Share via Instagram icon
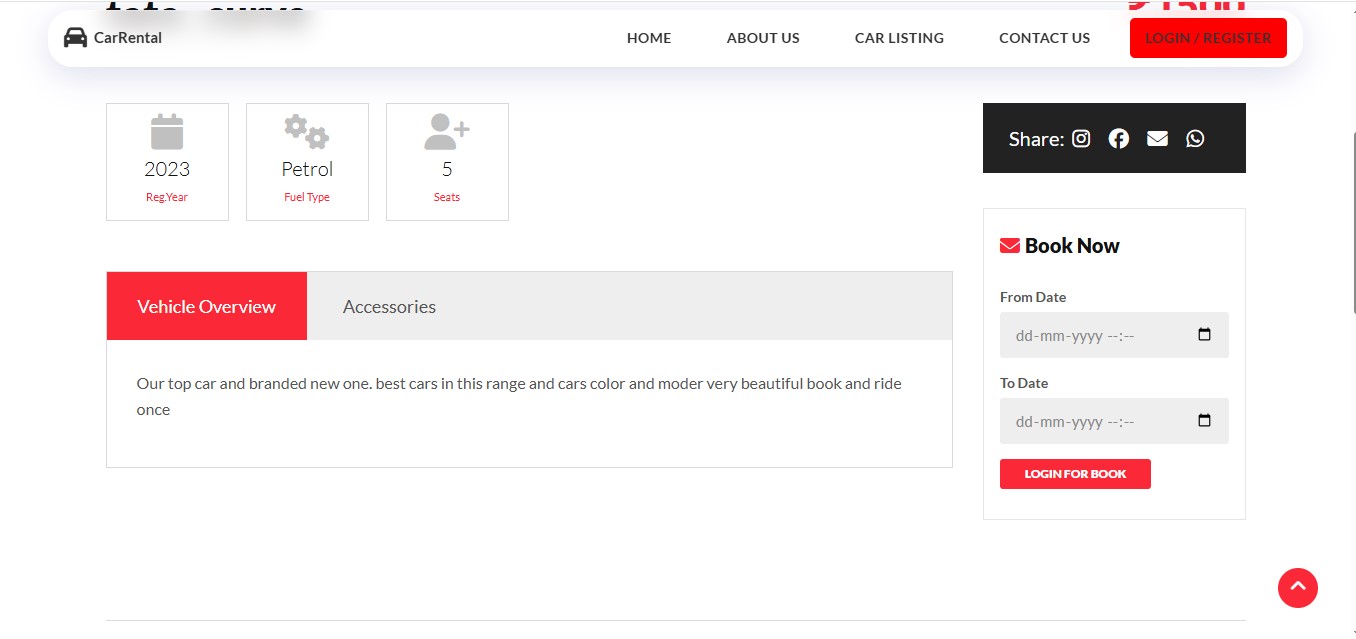Image resolution: width=1356 pixels, height=639 pixels. (1081, 139)
